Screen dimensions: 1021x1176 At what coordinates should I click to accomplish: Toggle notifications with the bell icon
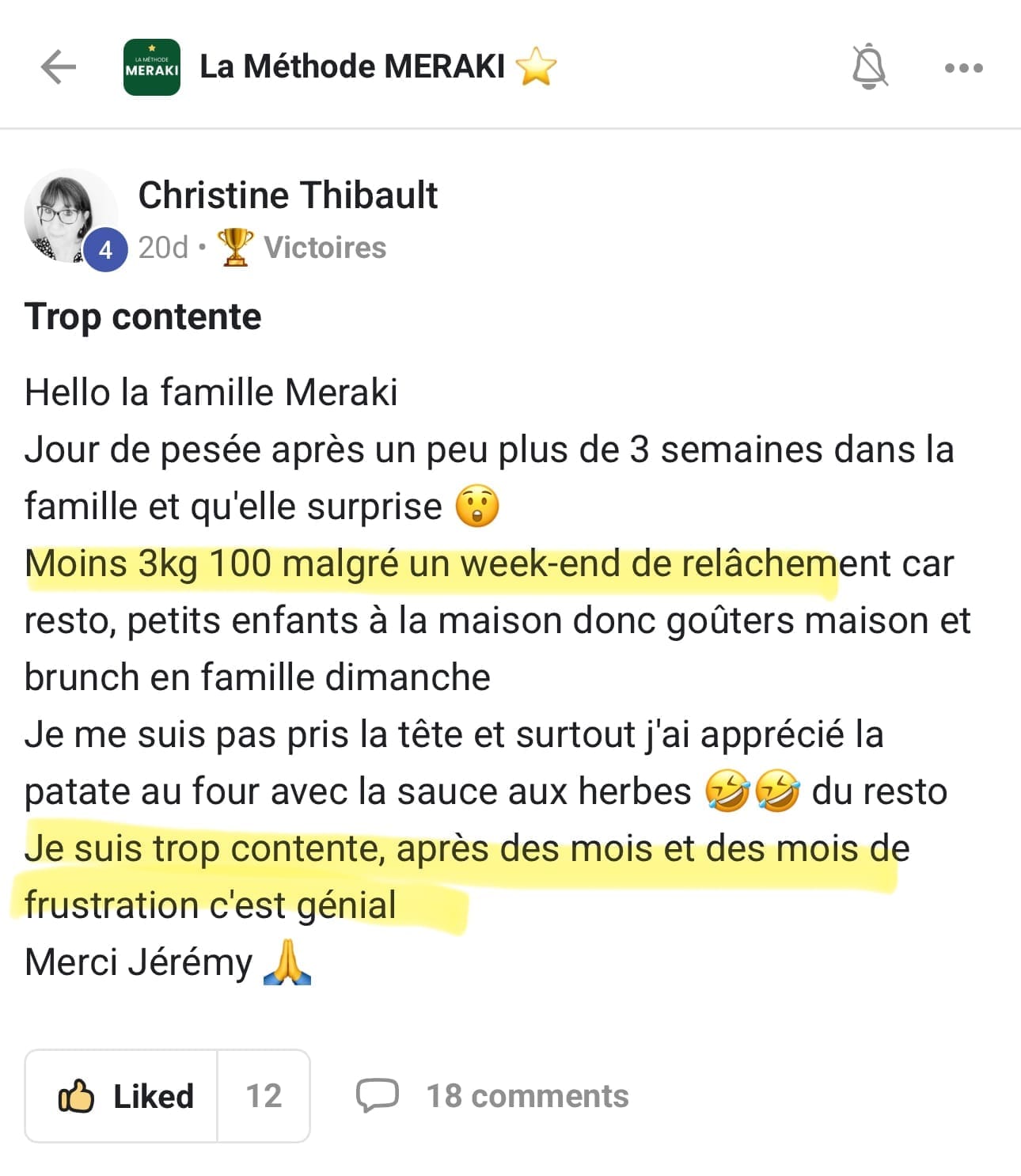[869, 66]
